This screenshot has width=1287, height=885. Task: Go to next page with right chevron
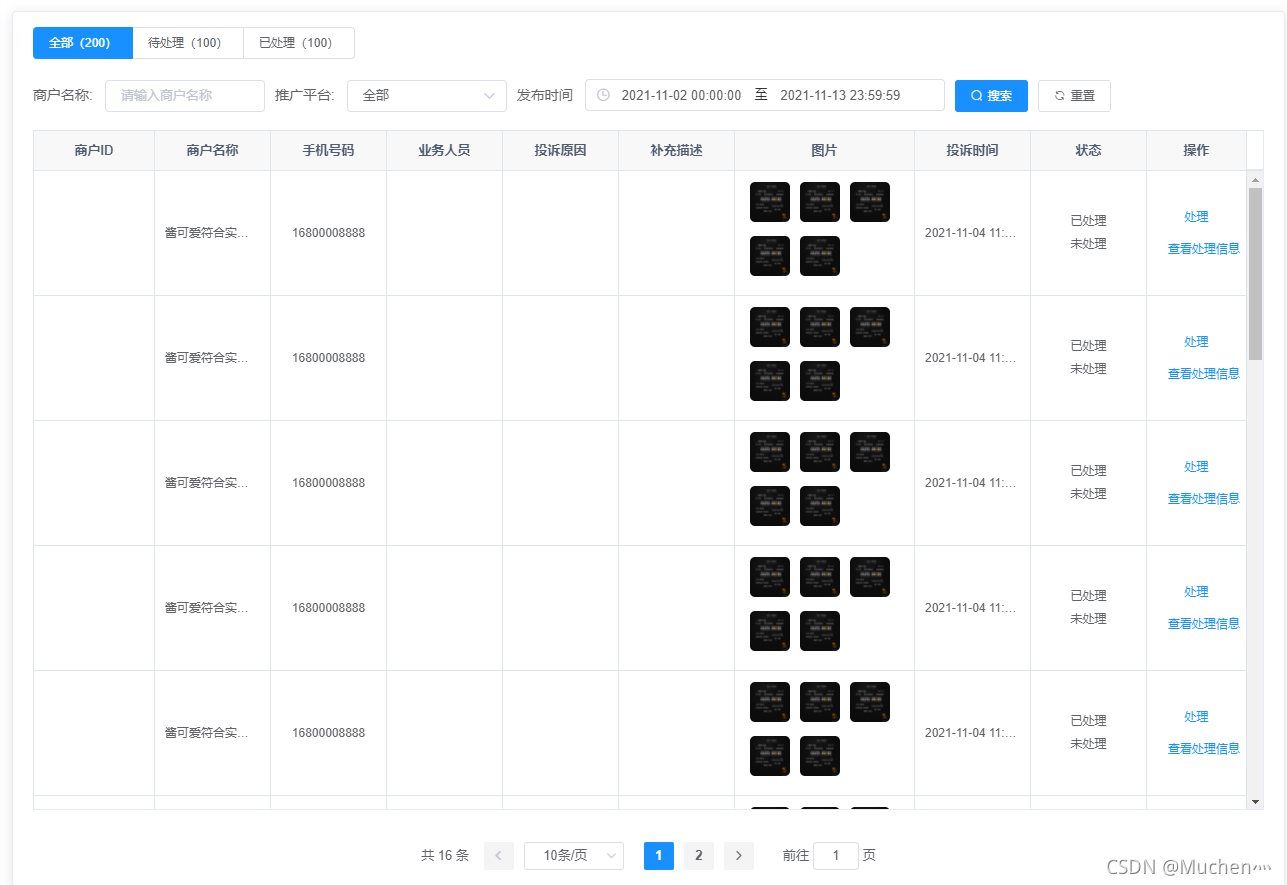point(738,856)
